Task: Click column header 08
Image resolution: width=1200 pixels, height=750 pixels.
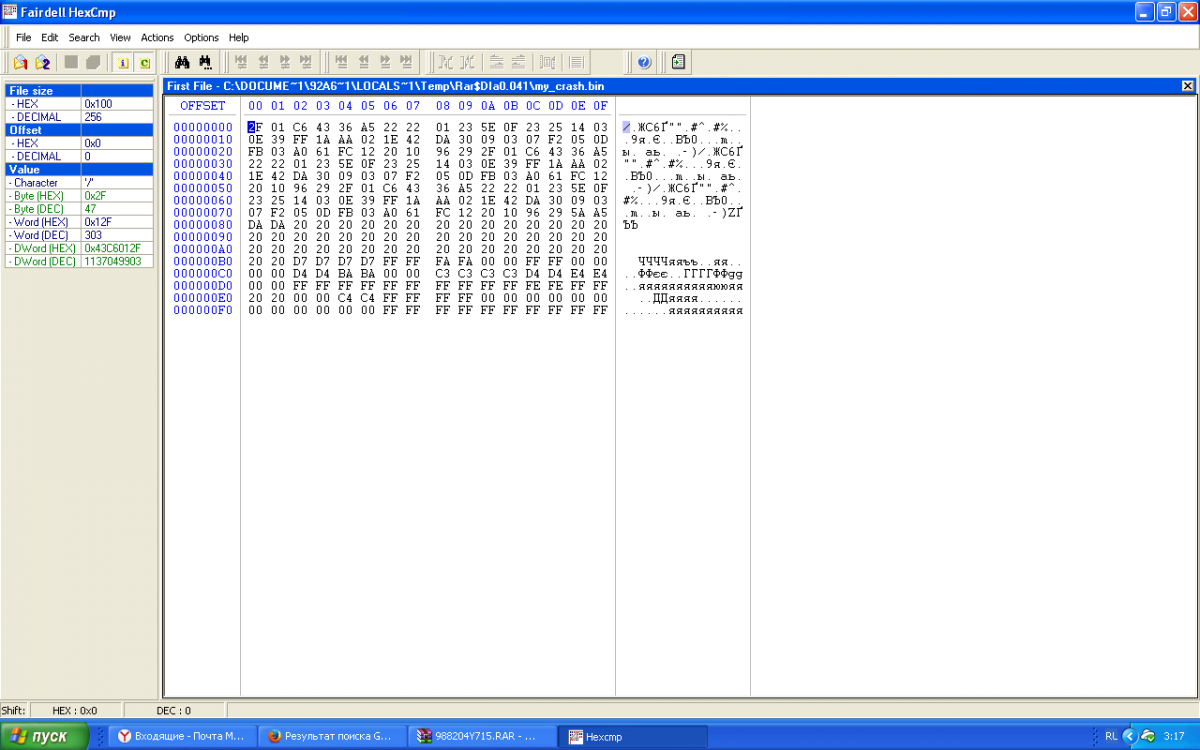Action: coord(442,105)
